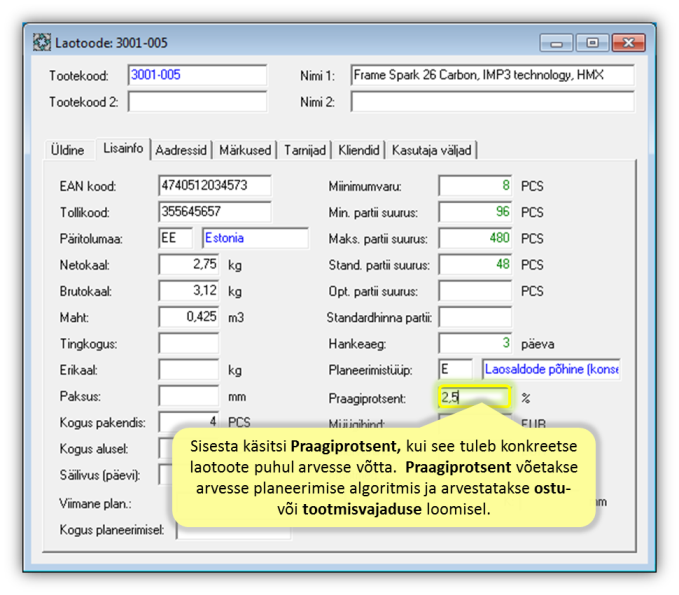Click the Praagiprotsent field showing 2,5

pos(475,397)
